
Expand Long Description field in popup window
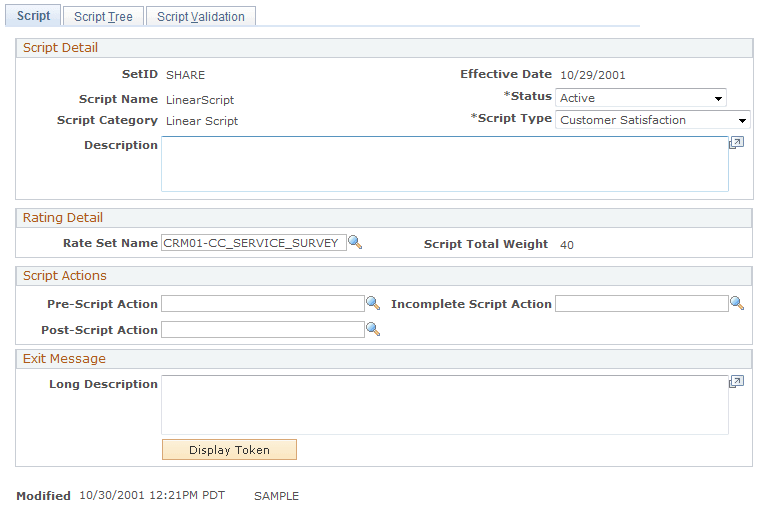coord(736,381)
